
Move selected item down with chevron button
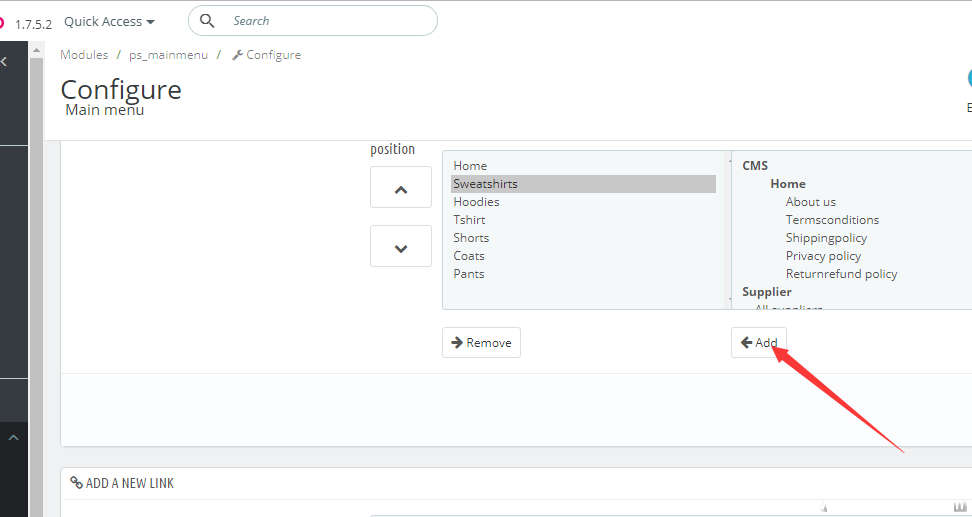coord(401,246)
